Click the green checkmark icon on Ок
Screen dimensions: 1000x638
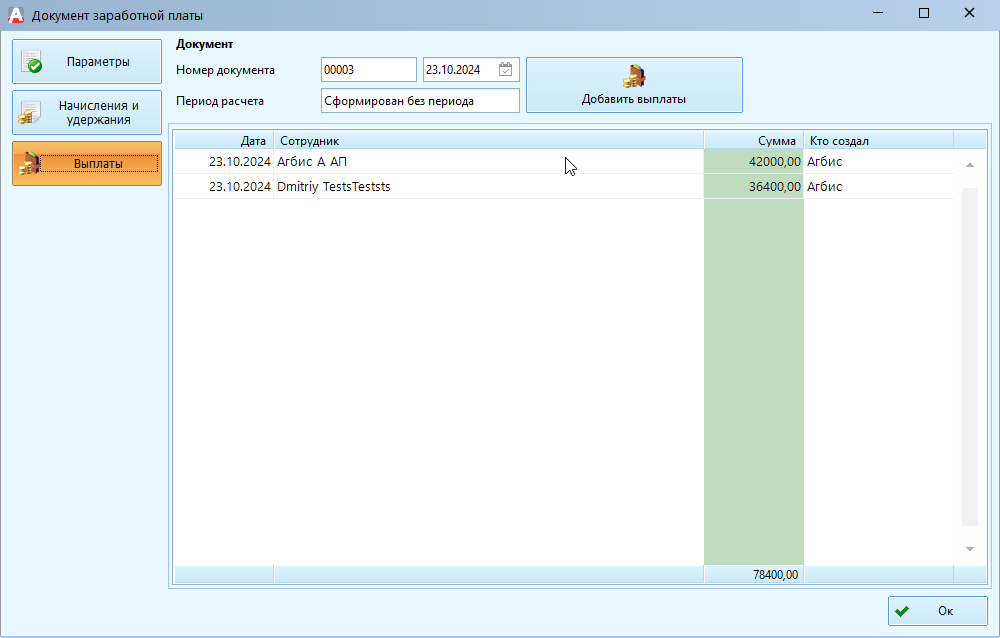point(902,611)
